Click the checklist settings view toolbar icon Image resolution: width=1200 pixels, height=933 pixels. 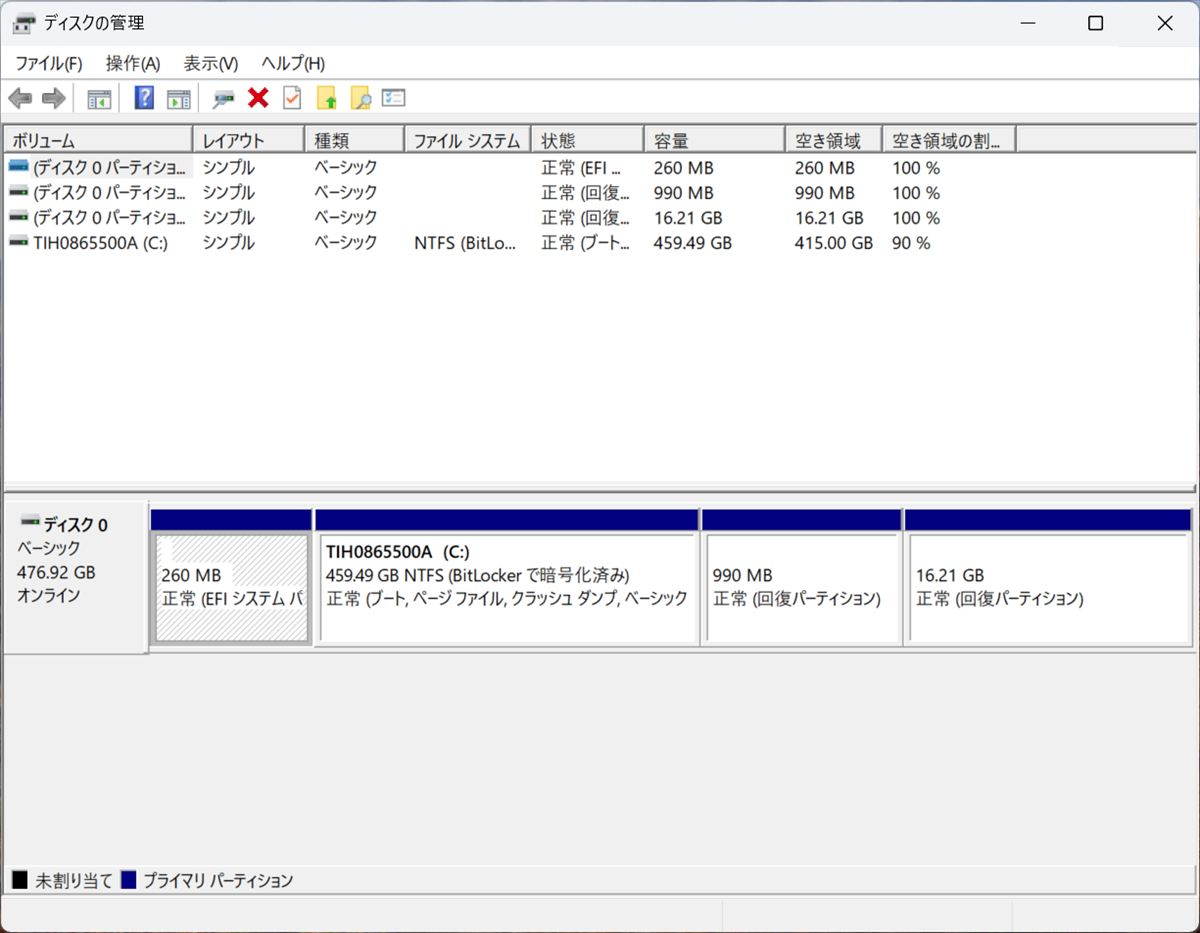click(394, 98)
